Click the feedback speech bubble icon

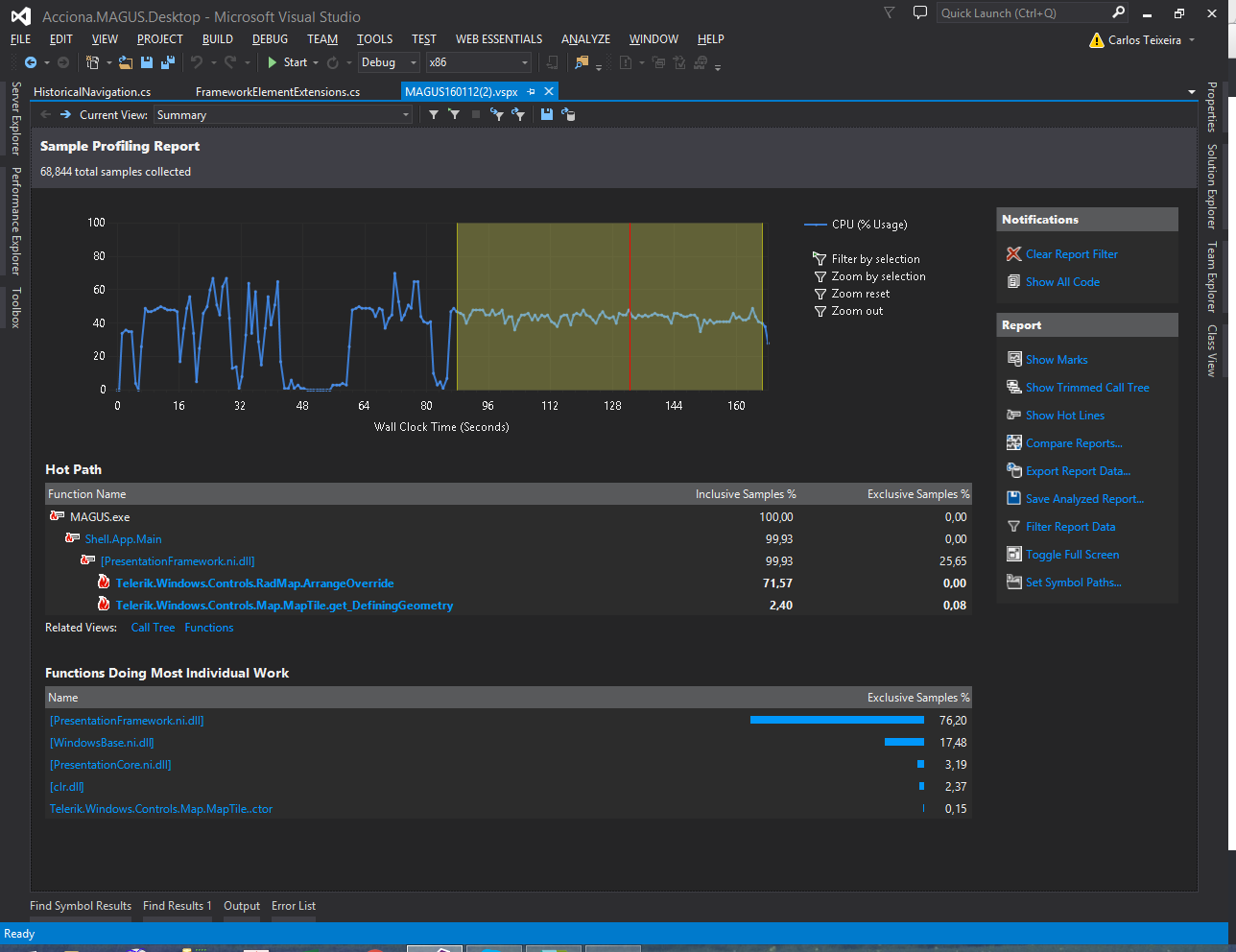point(919,13)
